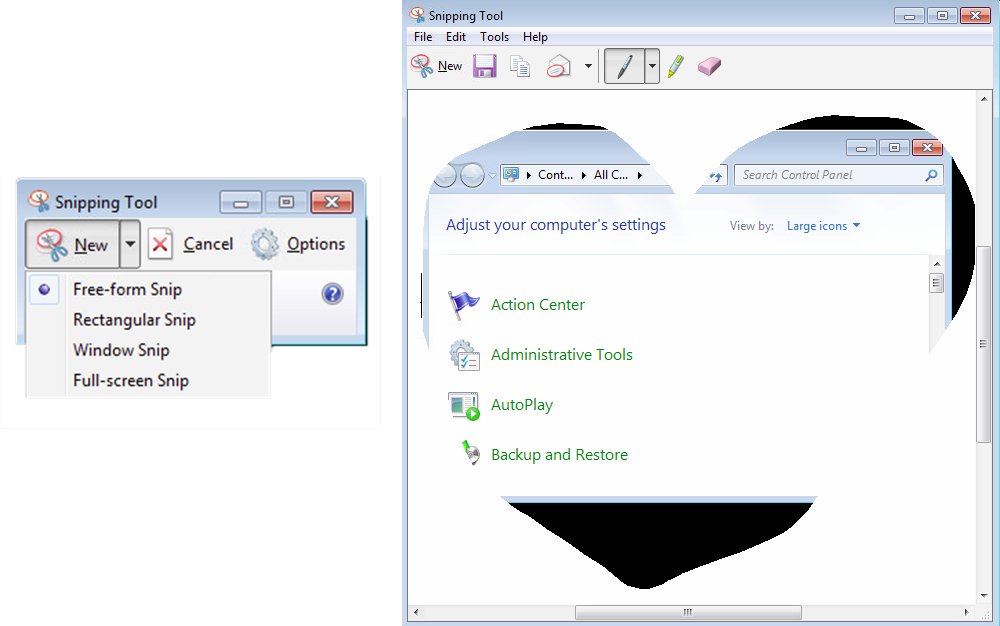This screenshot has height=626, width=1000.
Task: Expand the Pen options dropdown arrow
Action: coord(652,66)
